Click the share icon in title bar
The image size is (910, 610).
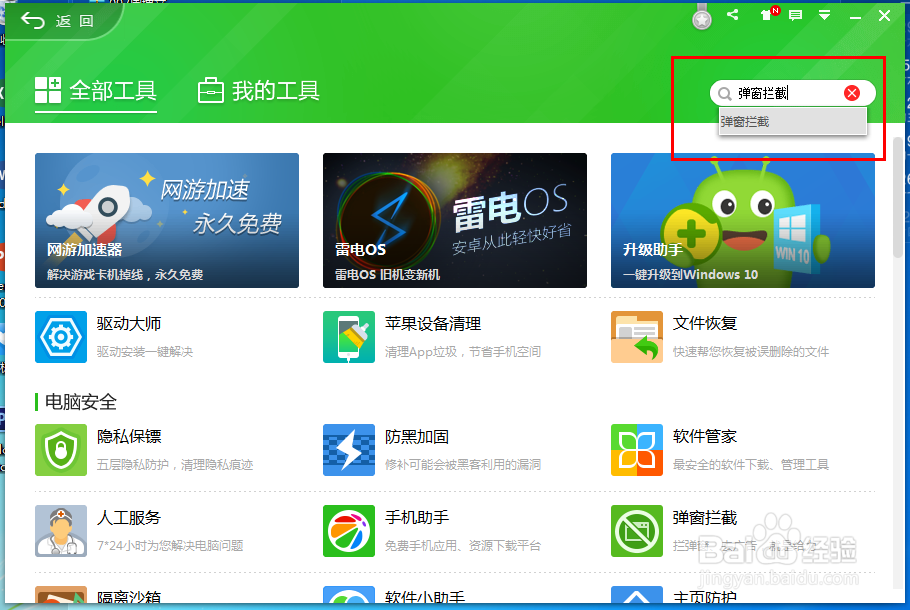[x=733, y=15]
